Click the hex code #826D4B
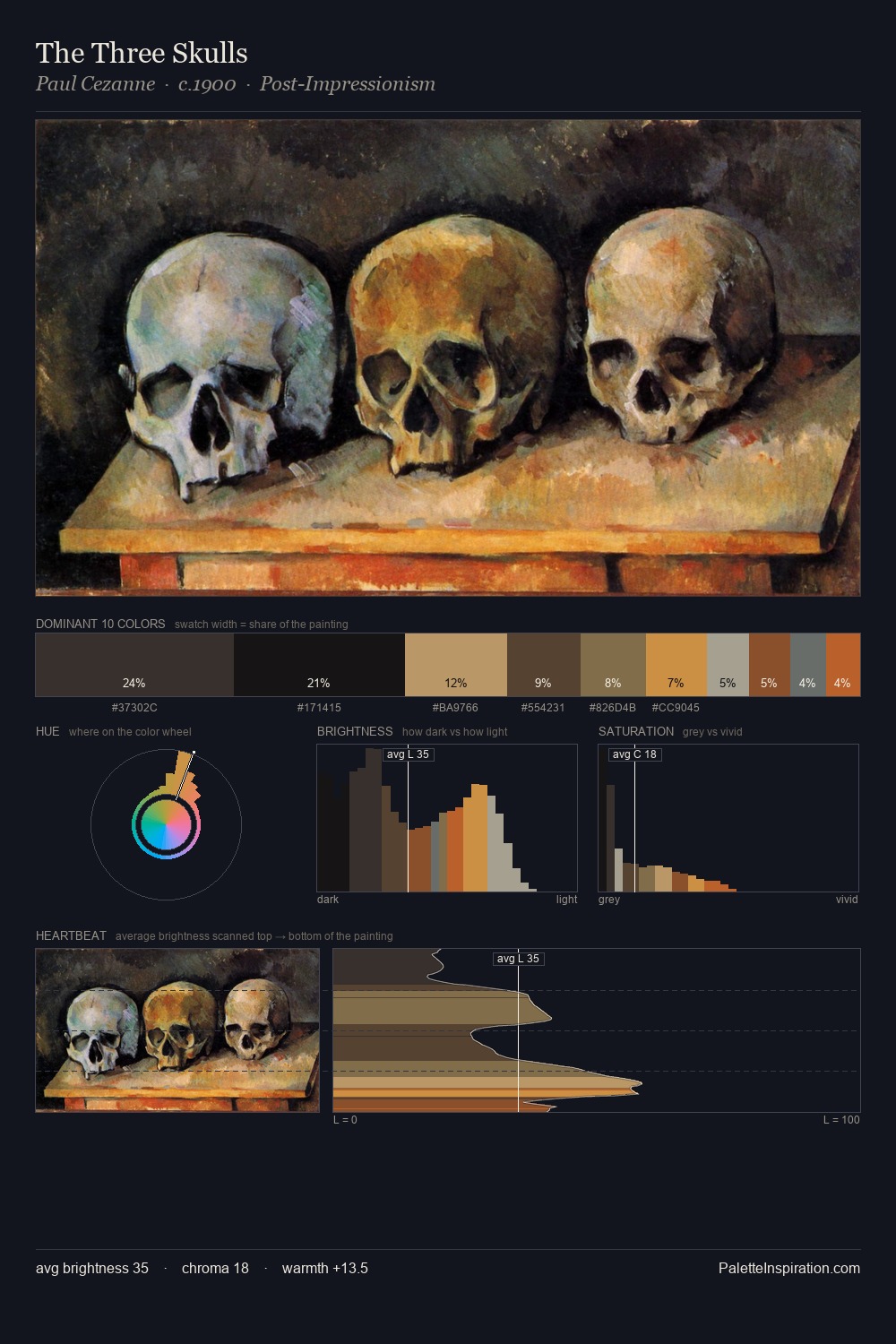 (x=613, y=708)
